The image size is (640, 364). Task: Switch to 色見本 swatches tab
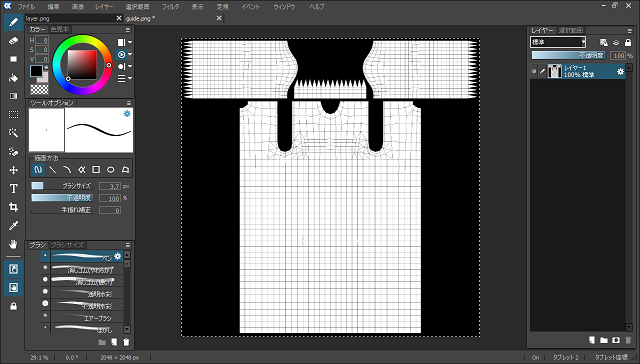click(60, 29)
